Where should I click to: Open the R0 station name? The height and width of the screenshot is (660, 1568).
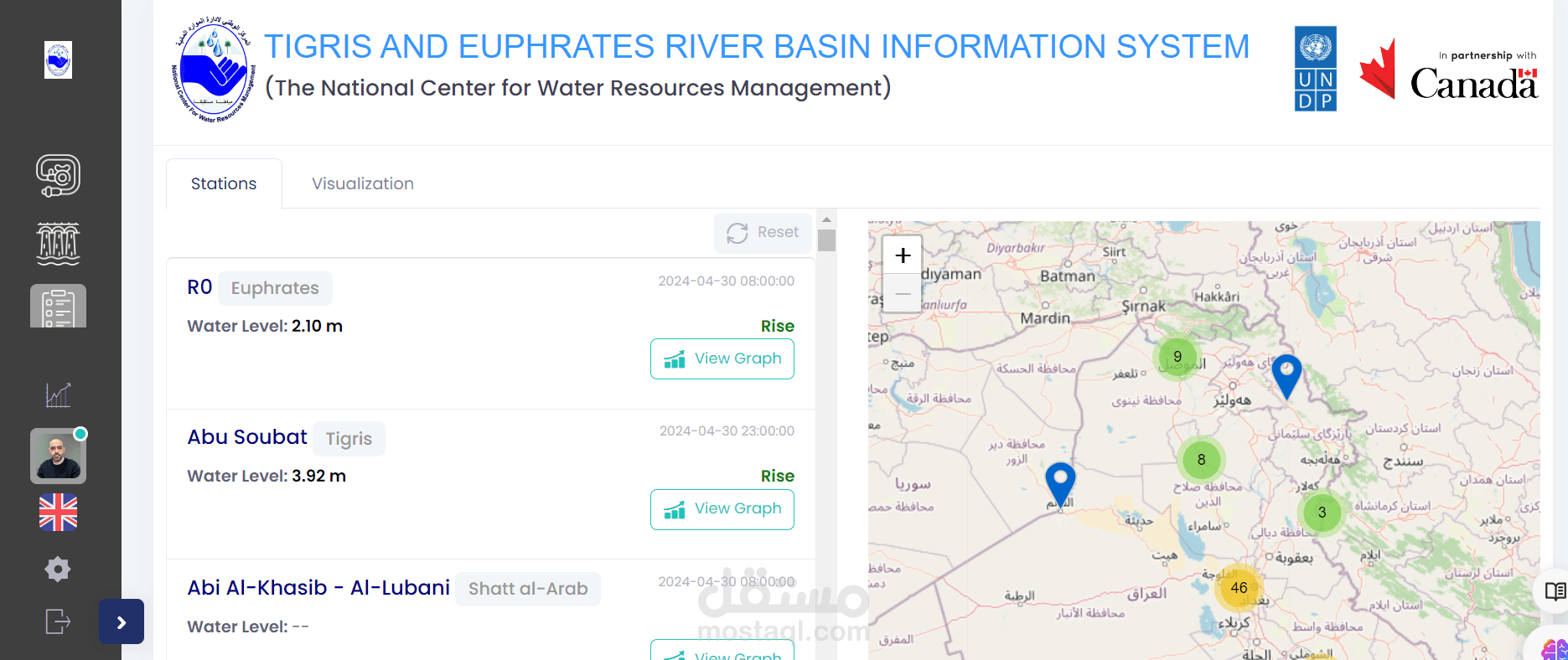(x=199, y=287)
